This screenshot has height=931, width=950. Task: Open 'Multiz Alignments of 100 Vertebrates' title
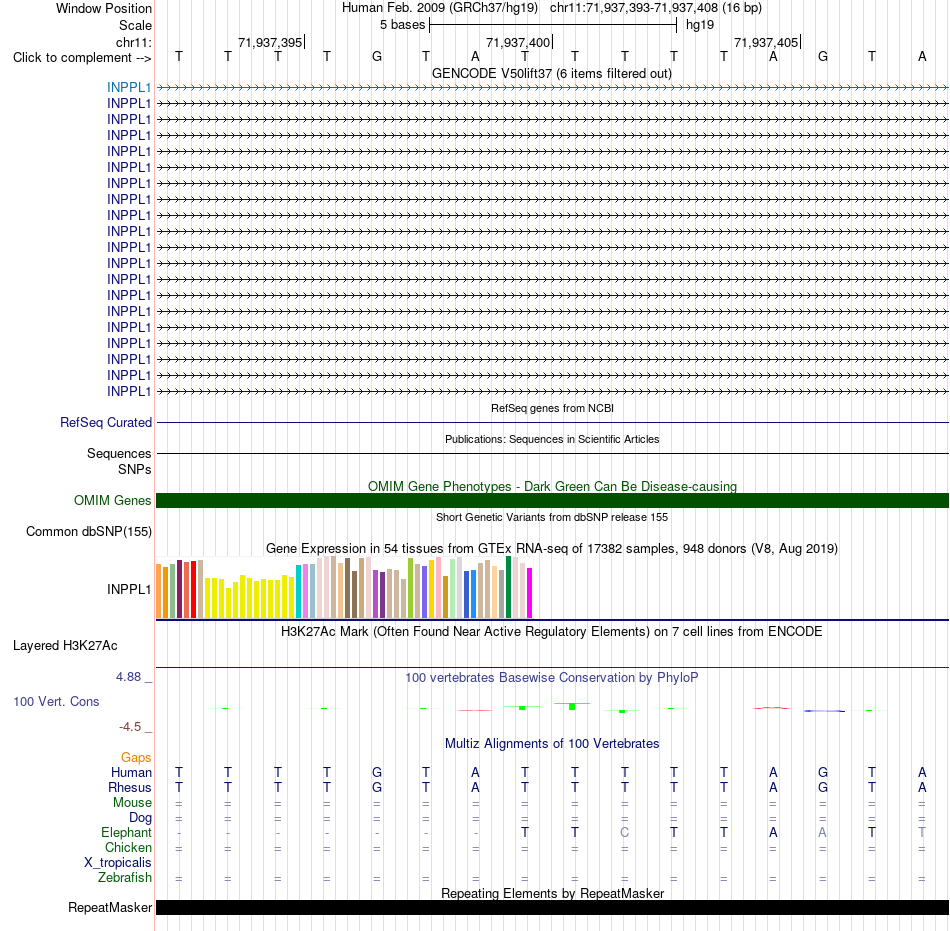click(552, 743)
